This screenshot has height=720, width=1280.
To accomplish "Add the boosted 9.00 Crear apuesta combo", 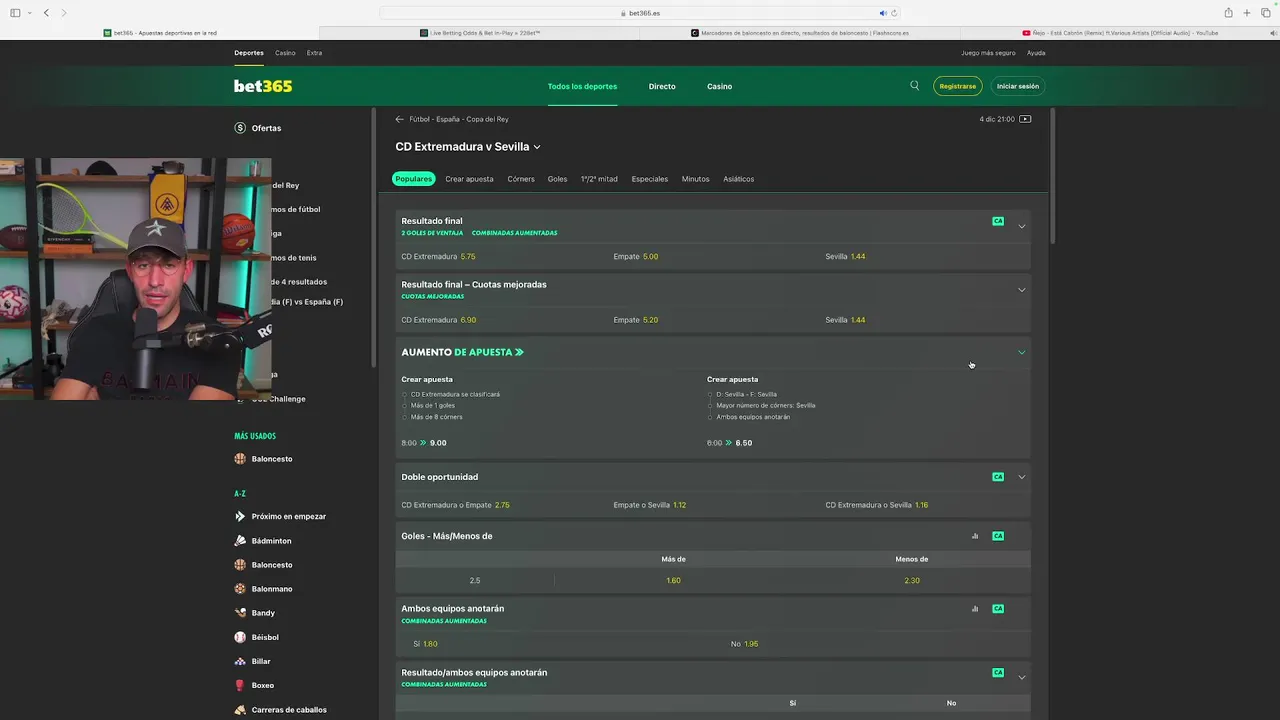I will point(424,443).
